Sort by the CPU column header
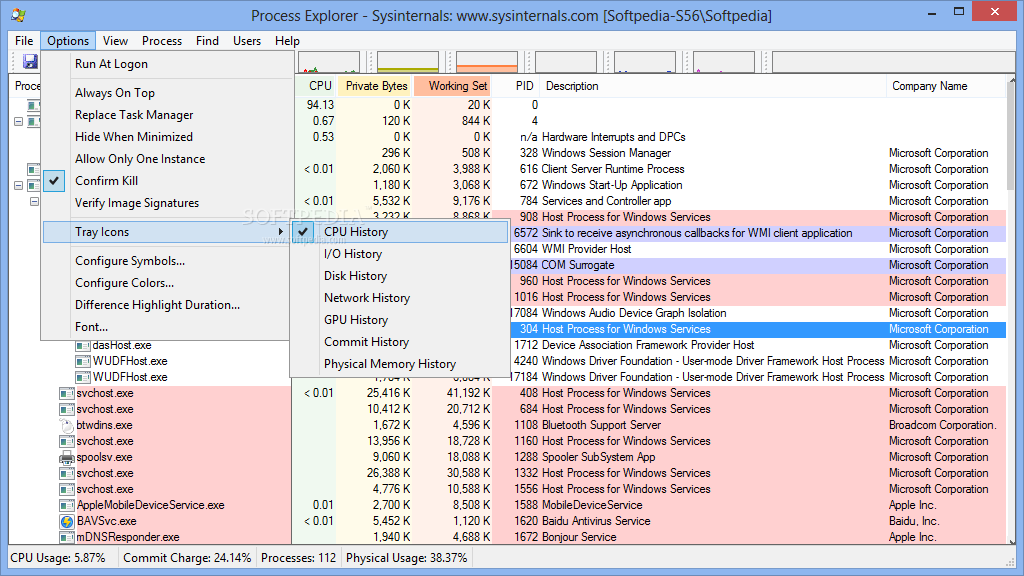Screen dimensions: 1024x576 click(x=315, y=86)
